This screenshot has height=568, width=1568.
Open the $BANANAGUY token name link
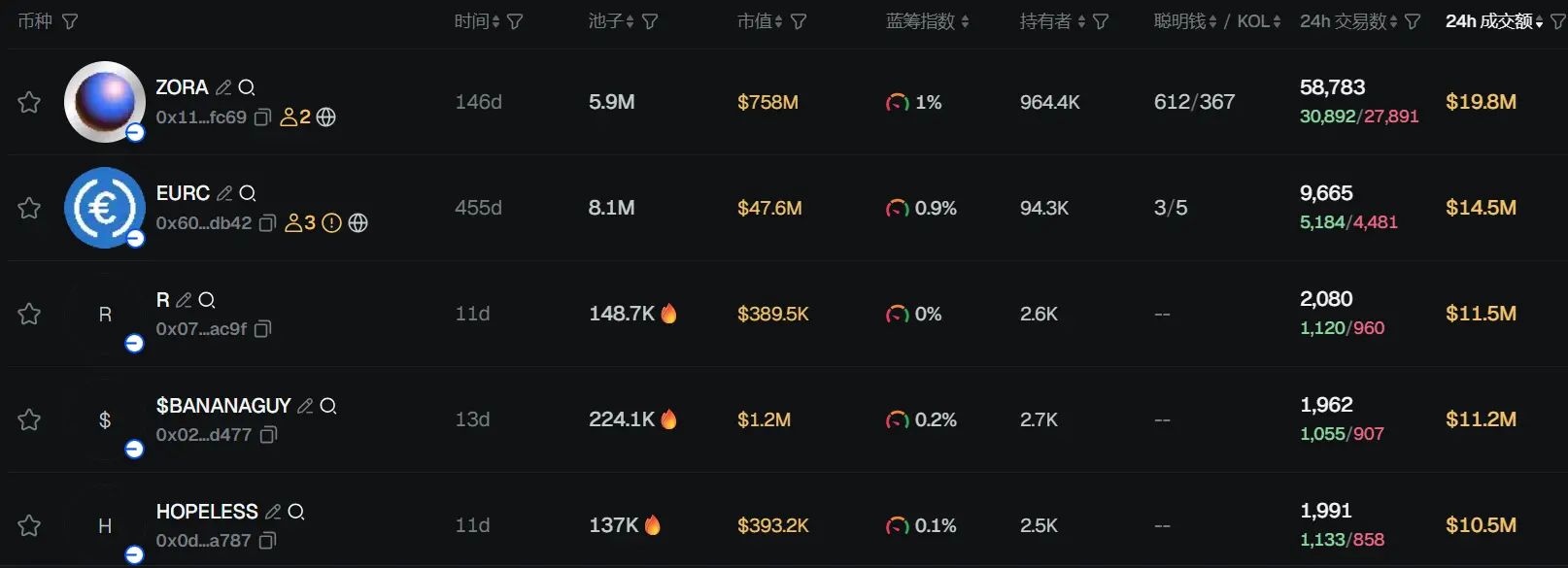tap(223, 406)
